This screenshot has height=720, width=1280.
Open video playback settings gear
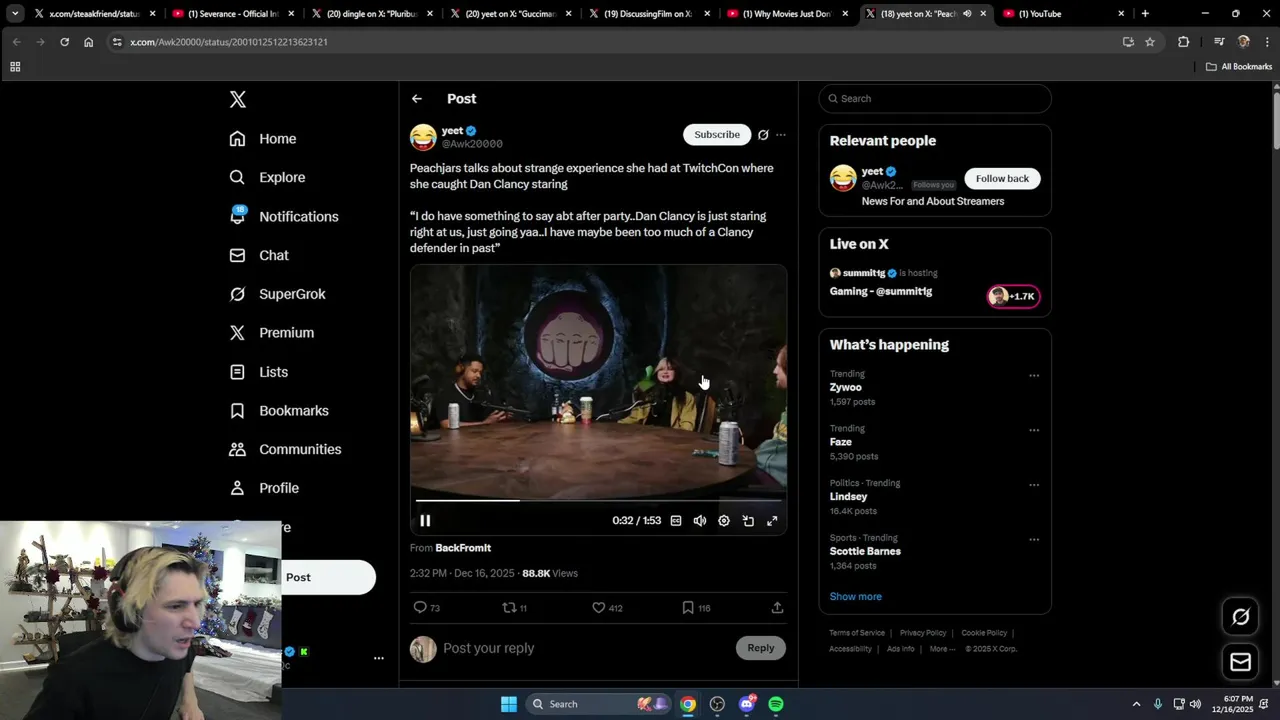724,521
